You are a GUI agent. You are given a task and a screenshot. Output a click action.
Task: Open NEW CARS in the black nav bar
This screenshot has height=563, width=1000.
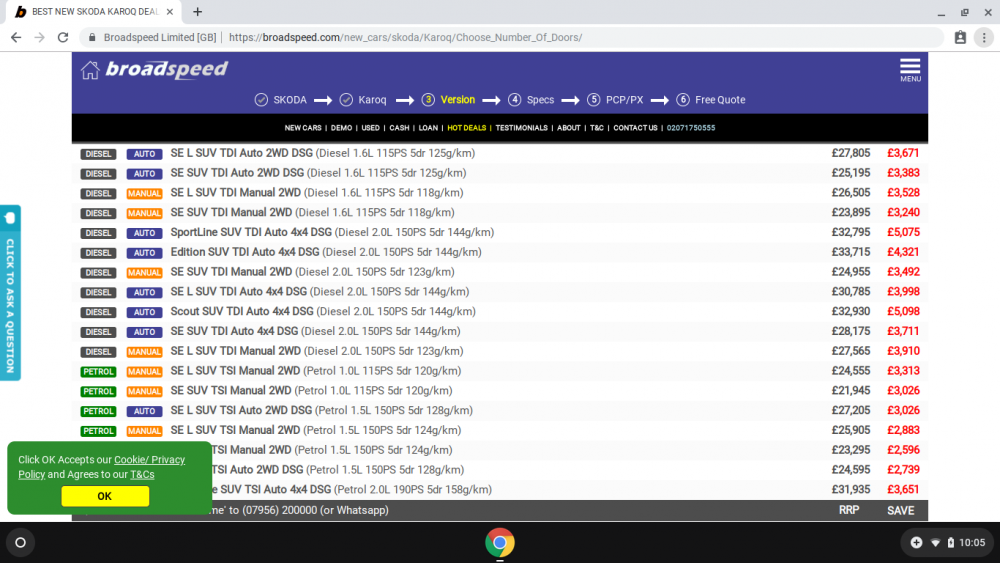click(x=303, y=128)
